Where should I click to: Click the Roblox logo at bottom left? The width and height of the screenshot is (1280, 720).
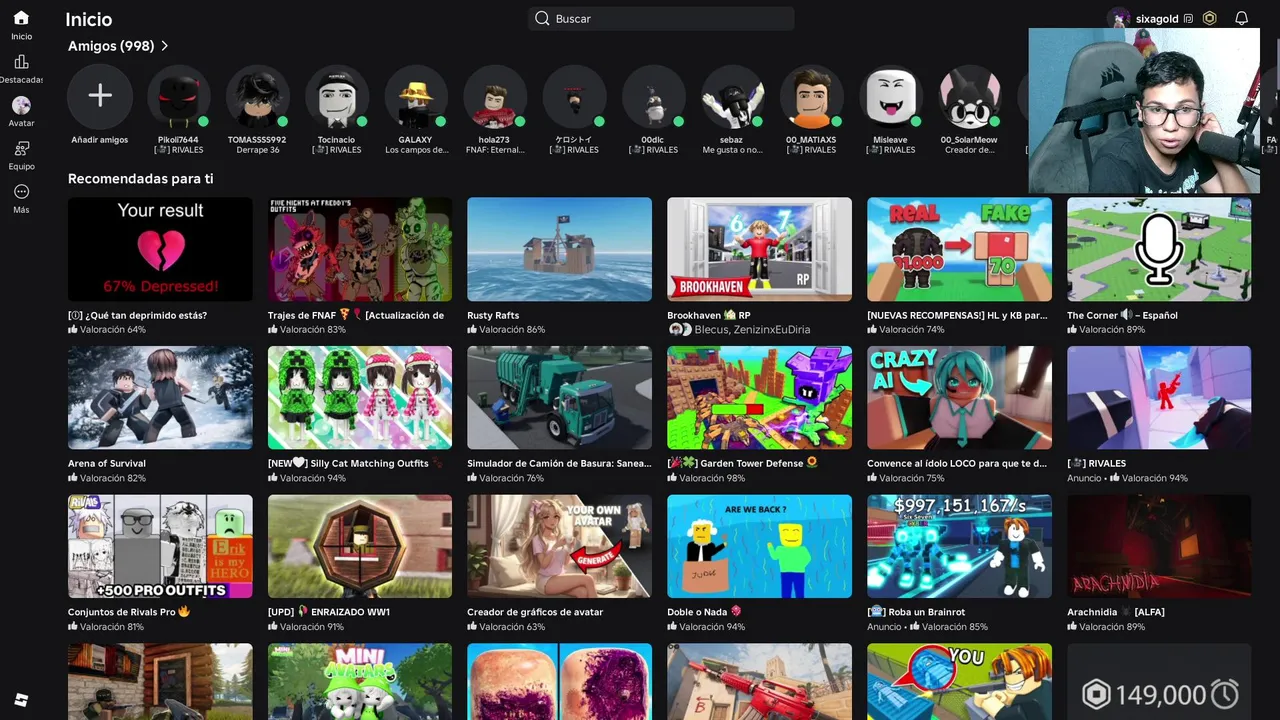tap(21, 698)
